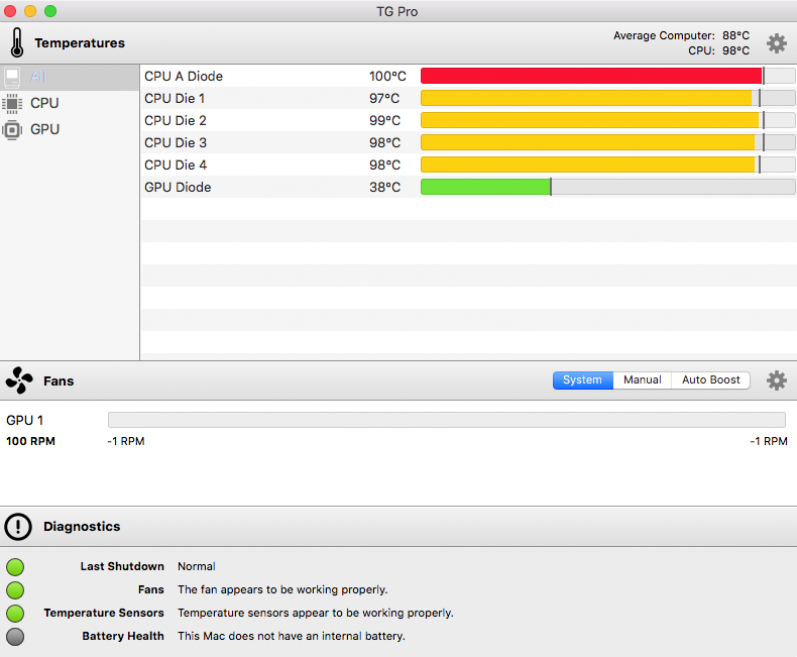Click the 97°C temperature value
The height and width of the screenshot is (657, 797).
pyautogui.click(x=384, y=99)
